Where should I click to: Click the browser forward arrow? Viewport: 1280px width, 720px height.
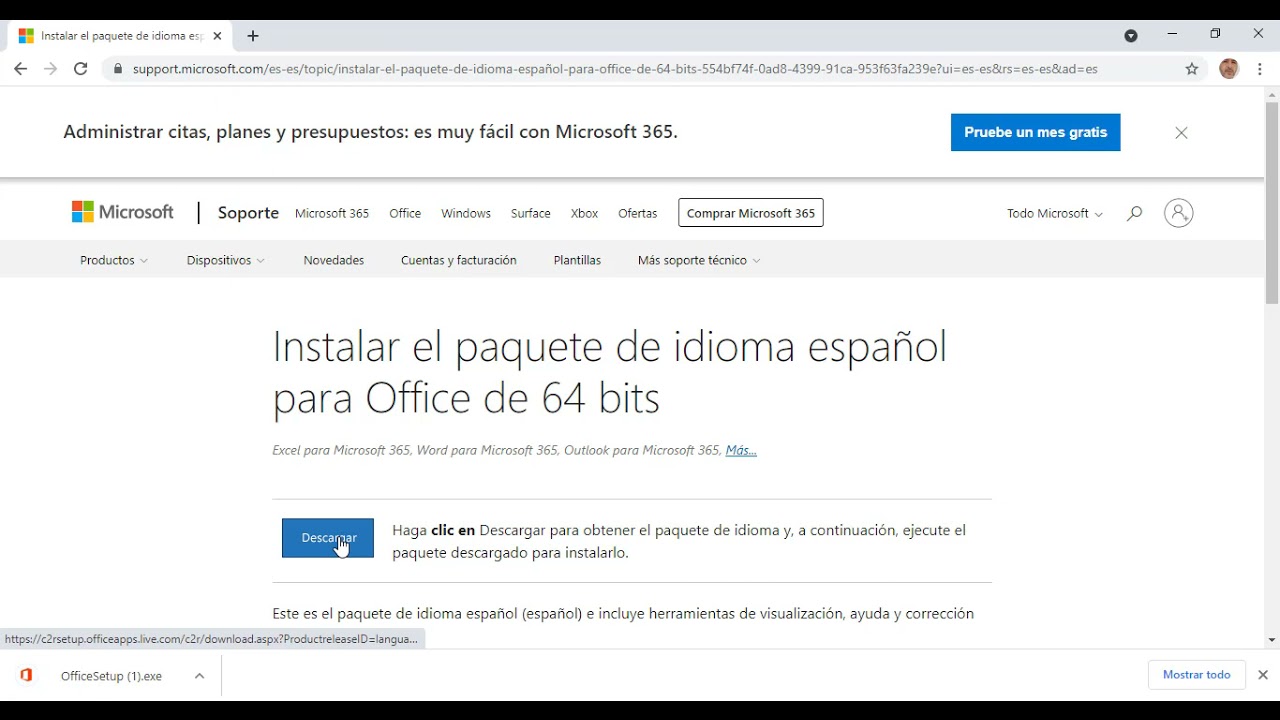coord(50,69)
